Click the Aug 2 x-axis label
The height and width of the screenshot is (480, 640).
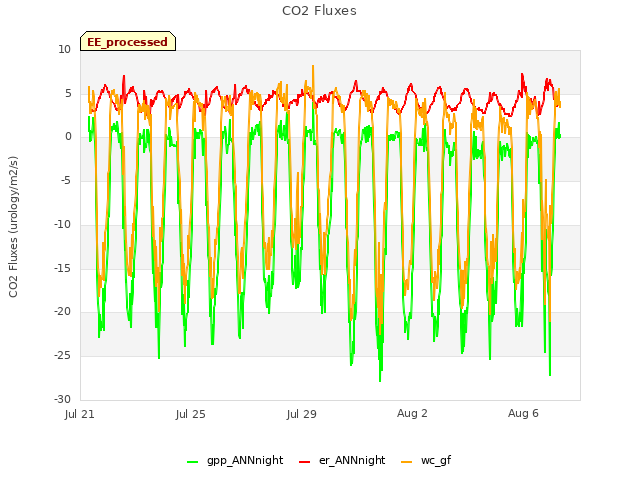412,413
